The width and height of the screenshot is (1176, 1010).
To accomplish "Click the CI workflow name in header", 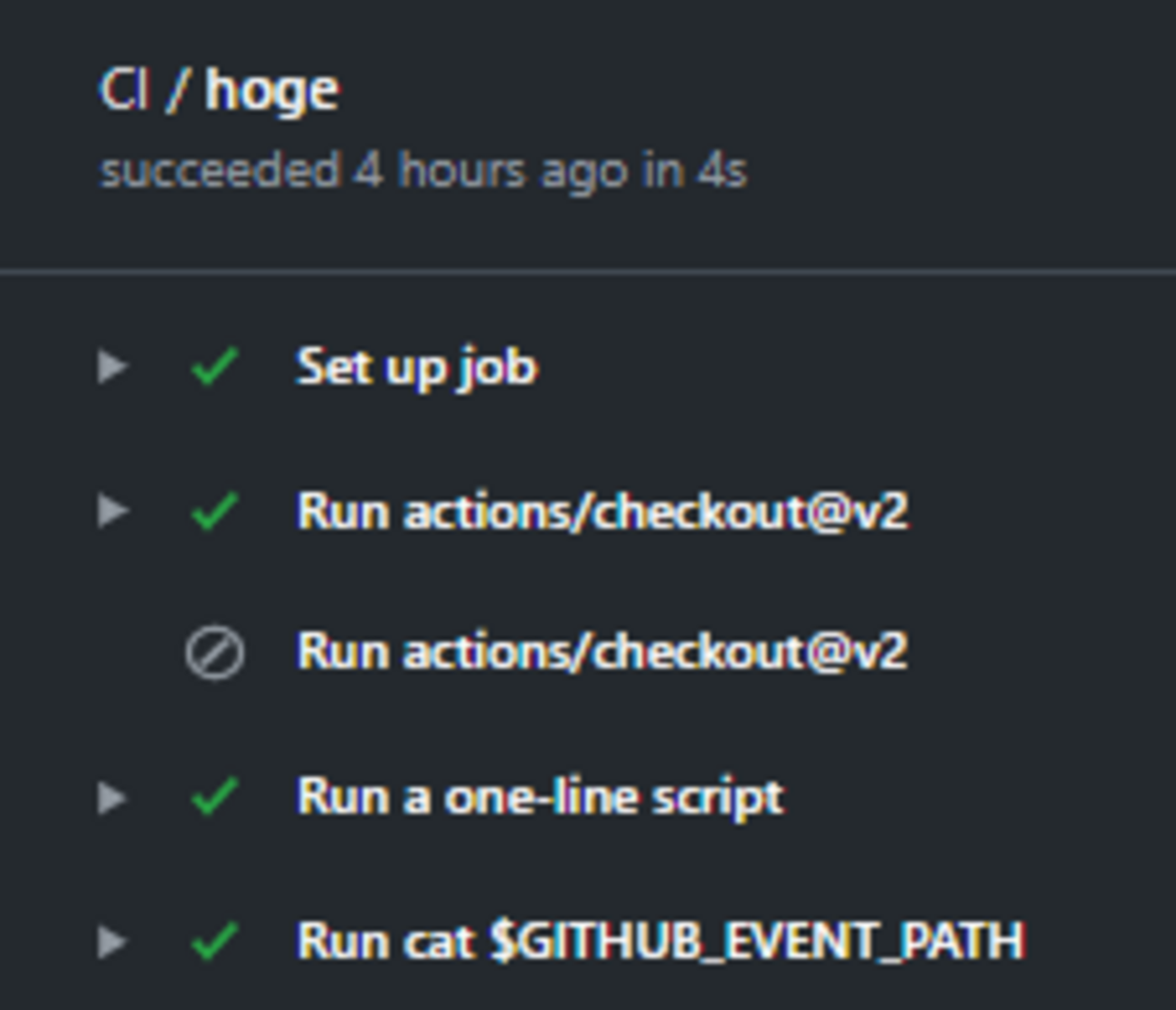I will (123, 90).
